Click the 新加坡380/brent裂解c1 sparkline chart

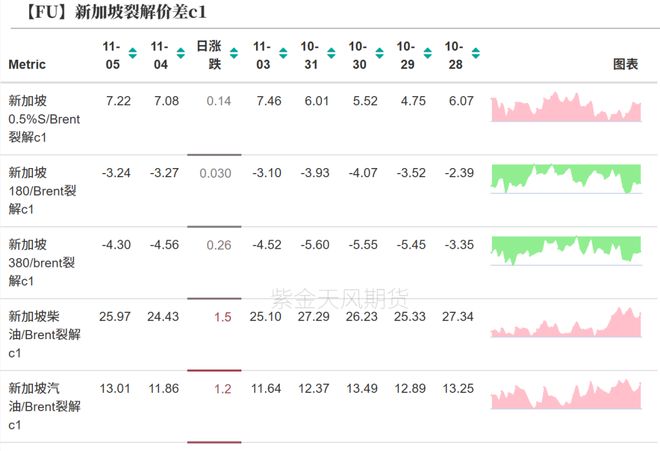pyautogui.click(x=566, y=250)
